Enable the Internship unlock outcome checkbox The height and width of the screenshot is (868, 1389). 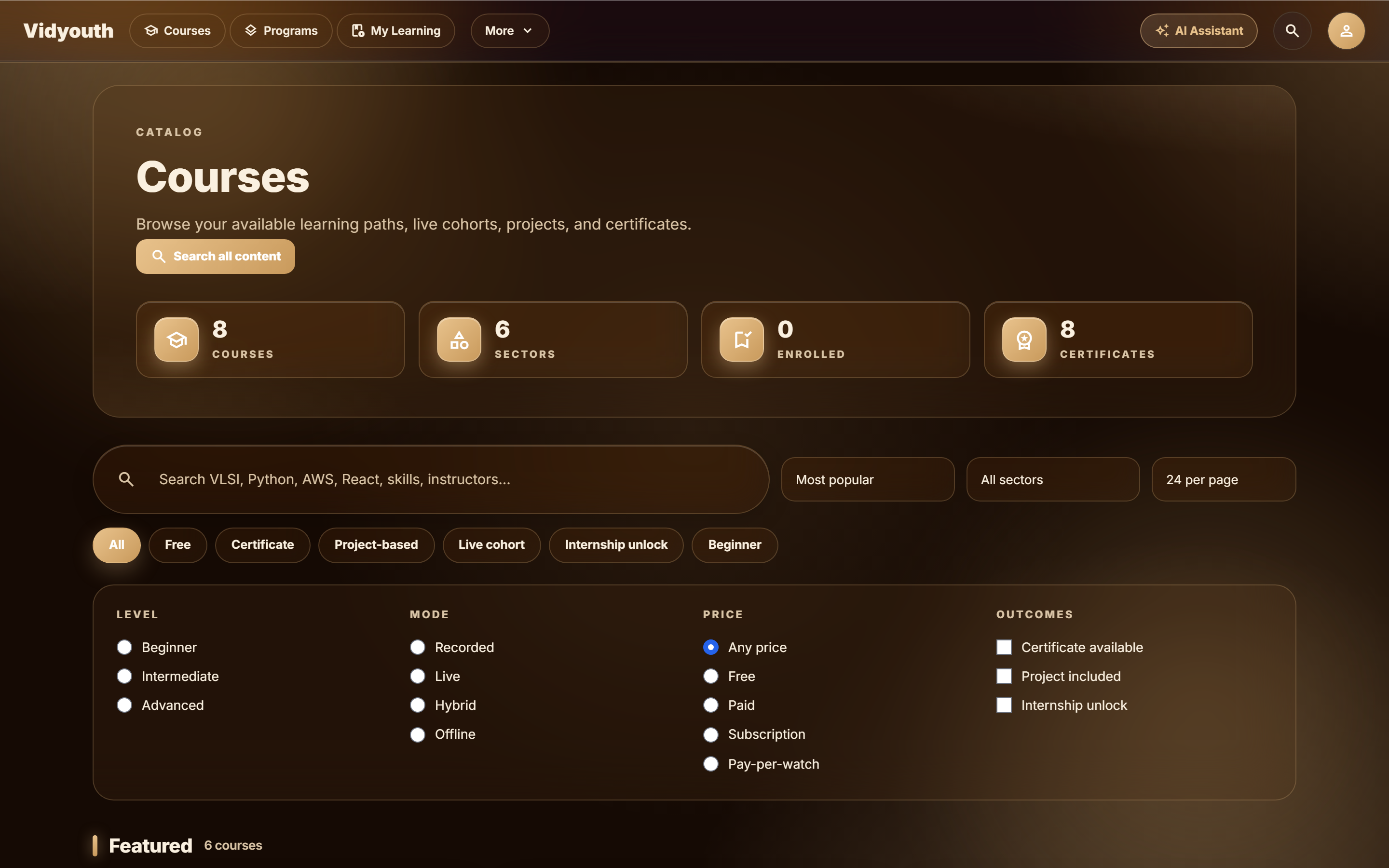(x=1004, y=705)
